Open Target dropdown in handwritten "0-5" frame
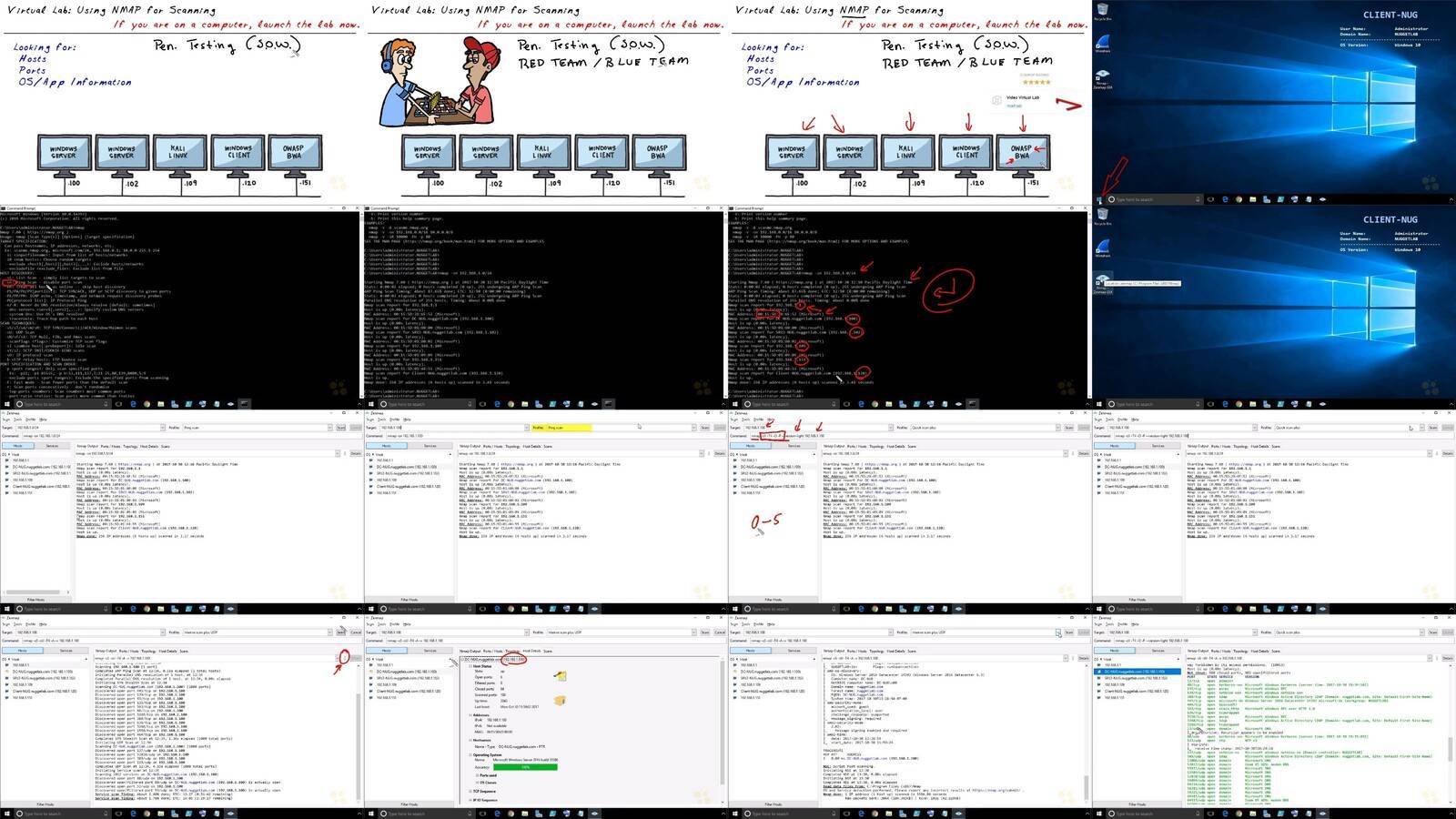This screenshot has height=819, width=1456. tap(891, 428)
